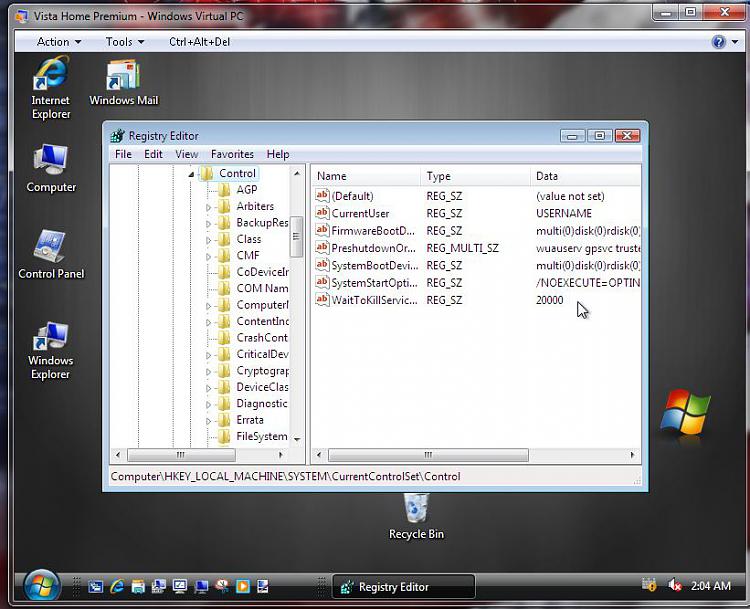Expand the CMF key
The height and width of the screenshot is (609, 750).
coord(209,256)
